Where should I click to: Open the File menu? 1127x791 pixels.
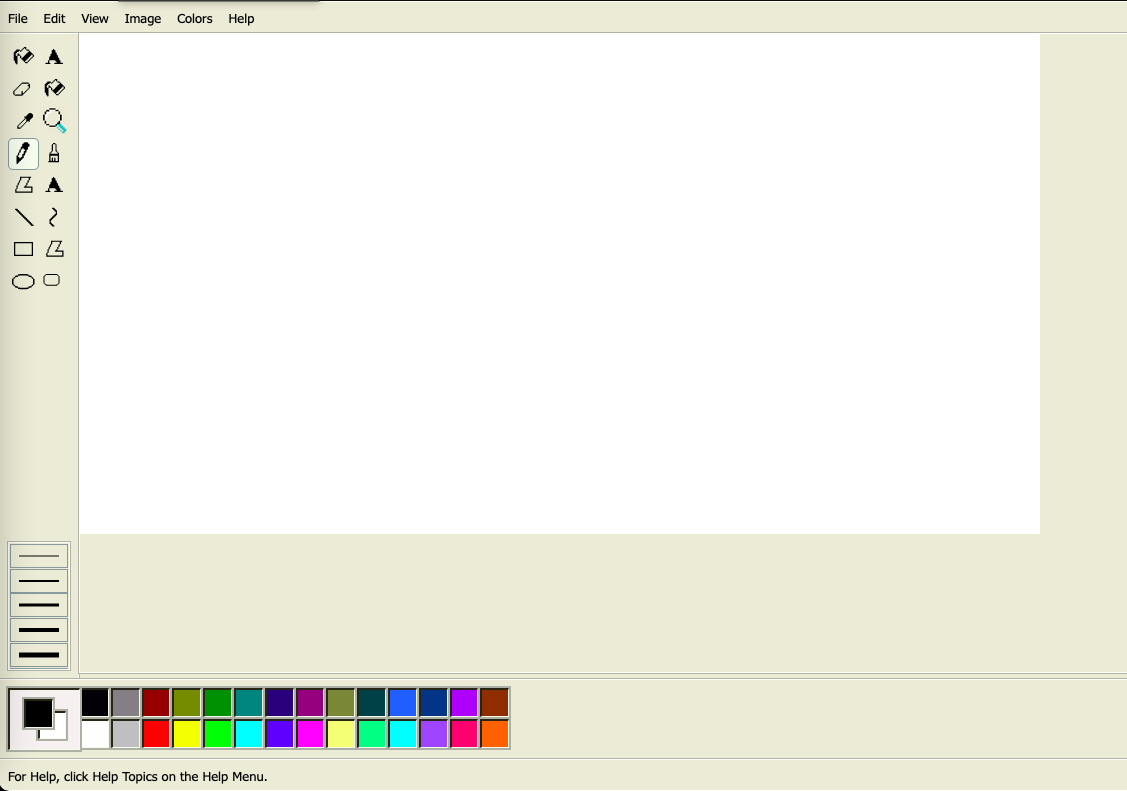pos(17,18)
